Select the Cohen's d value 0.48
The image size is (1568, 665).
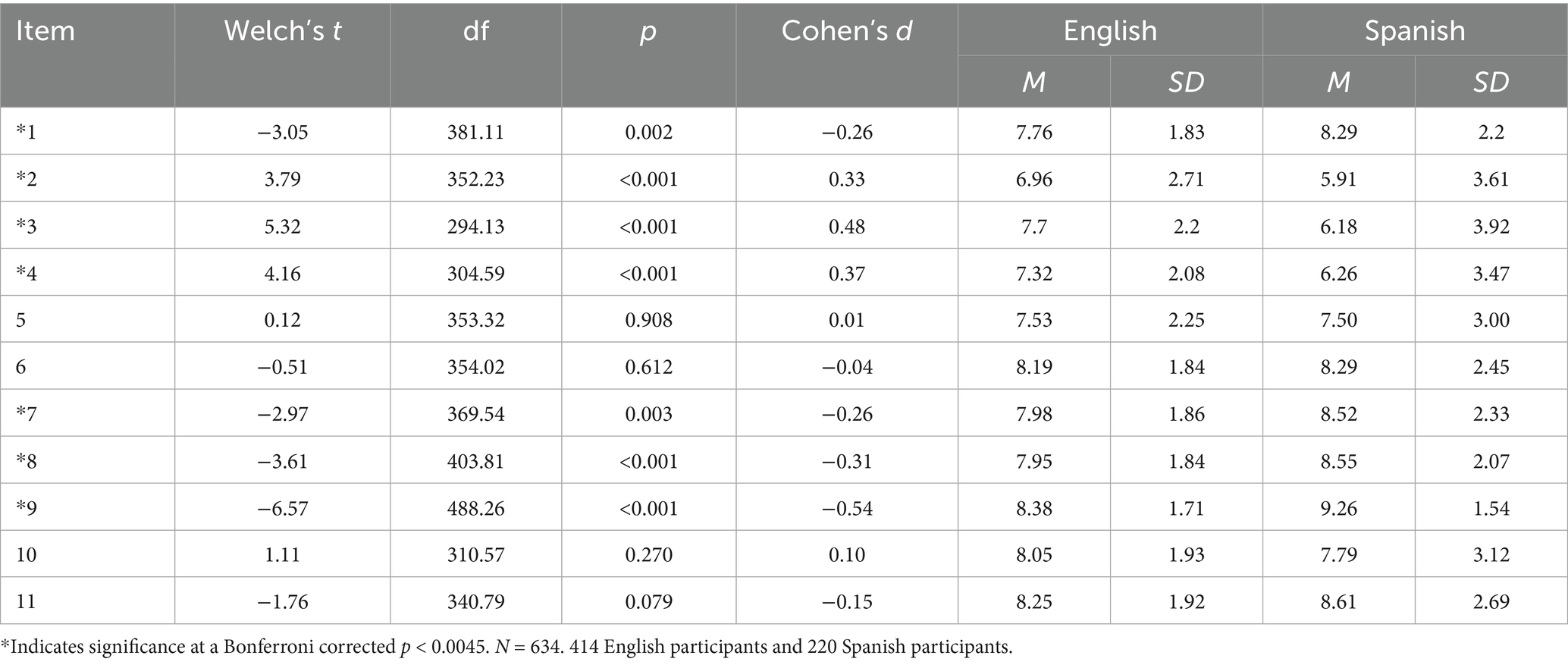coord(846,227)
